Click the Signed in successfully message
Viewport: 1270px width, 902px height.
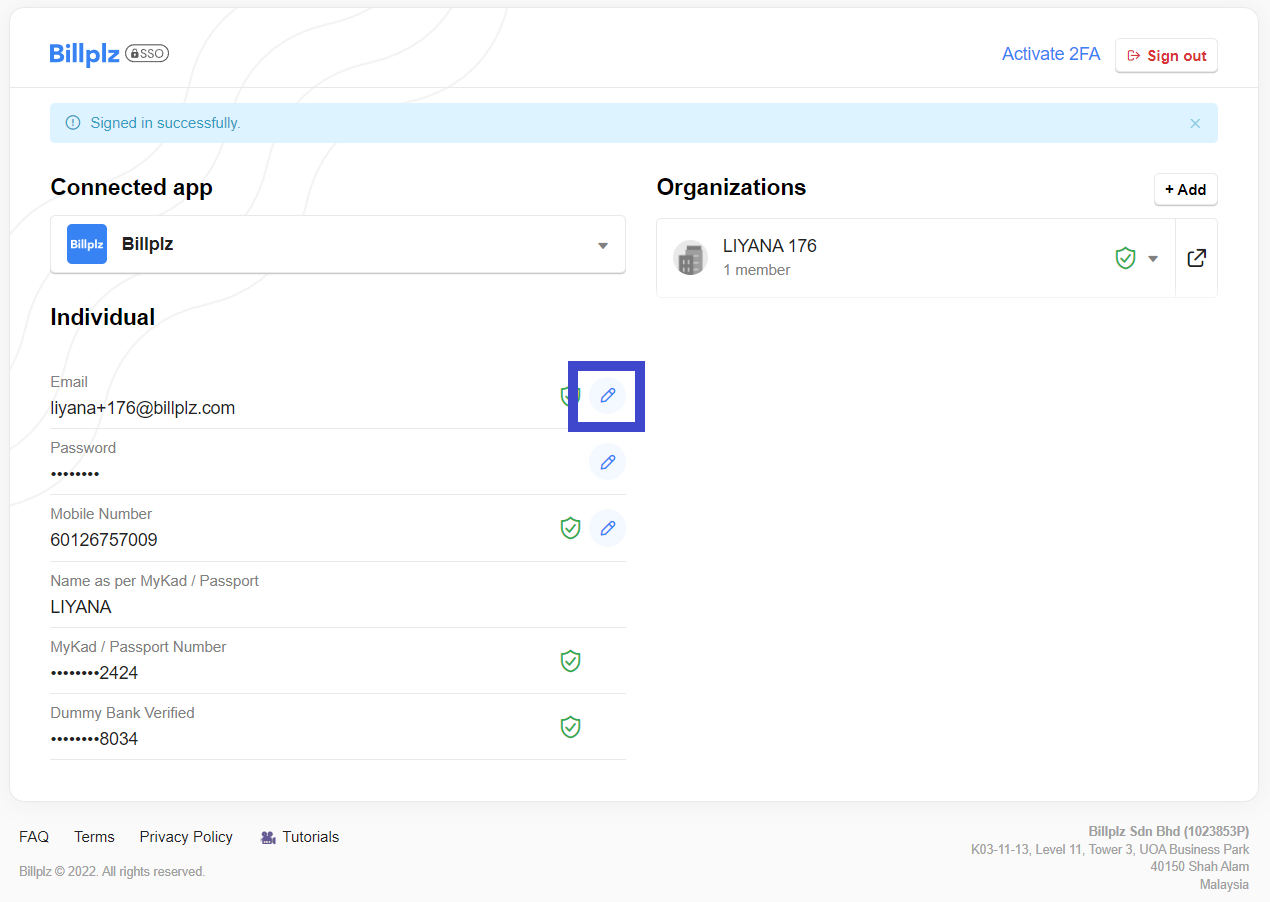(165, 123)
